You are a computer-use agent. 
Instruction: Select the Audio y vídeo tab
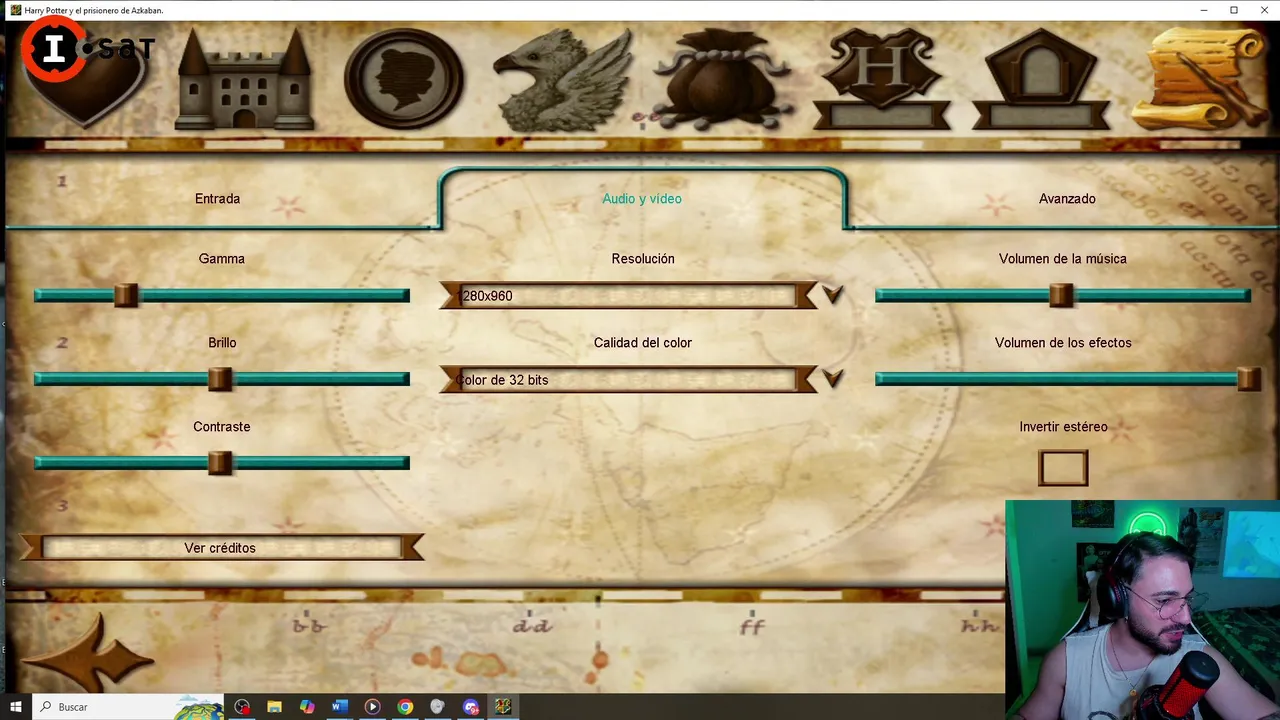point(642,199)
